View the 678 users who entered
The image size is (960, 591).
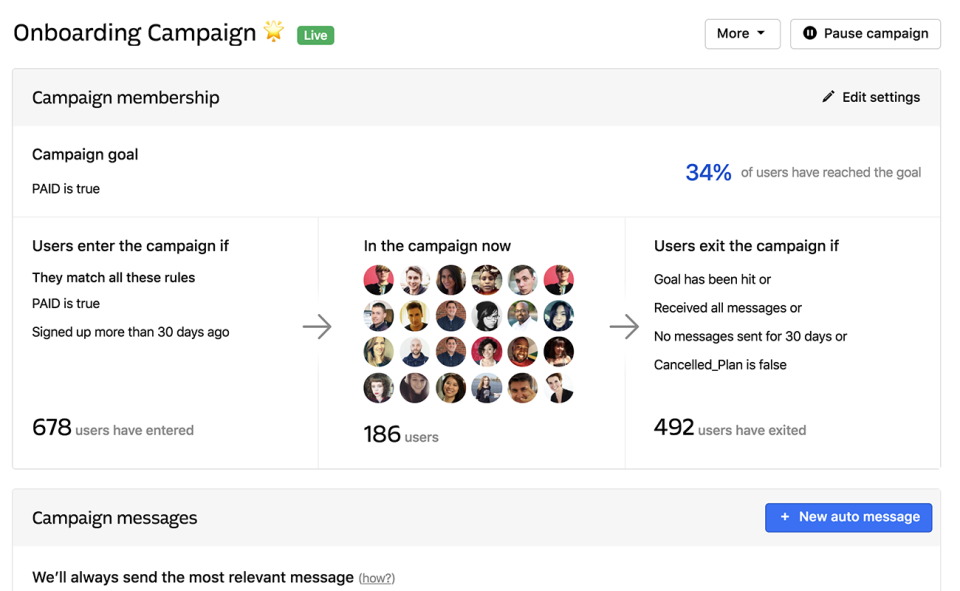pyautogui.click(x=52, y=429)
